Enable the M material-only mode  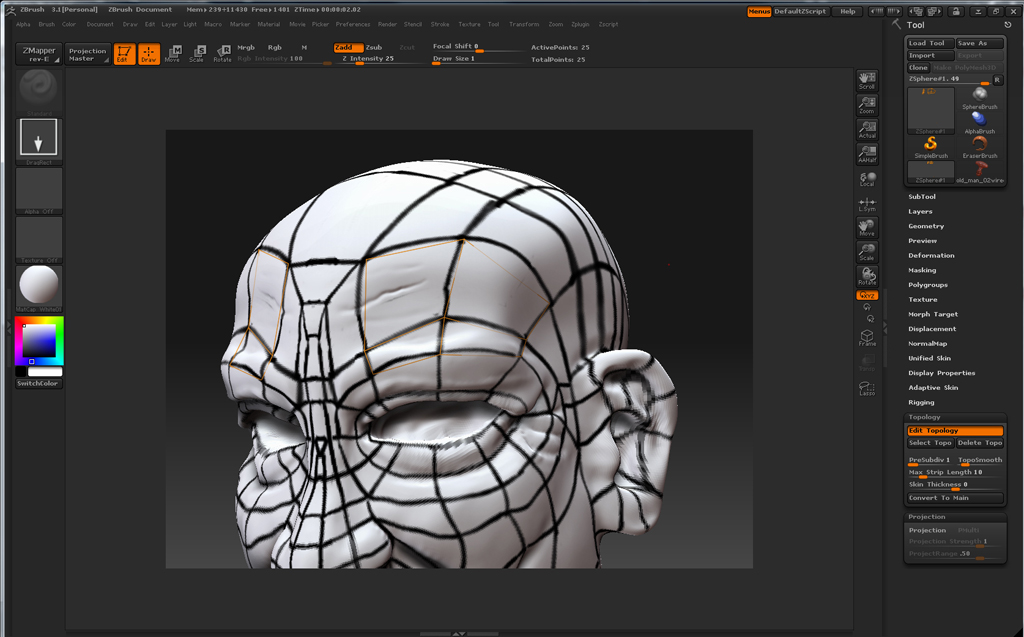pyautogui.click(x=304, y=48)
